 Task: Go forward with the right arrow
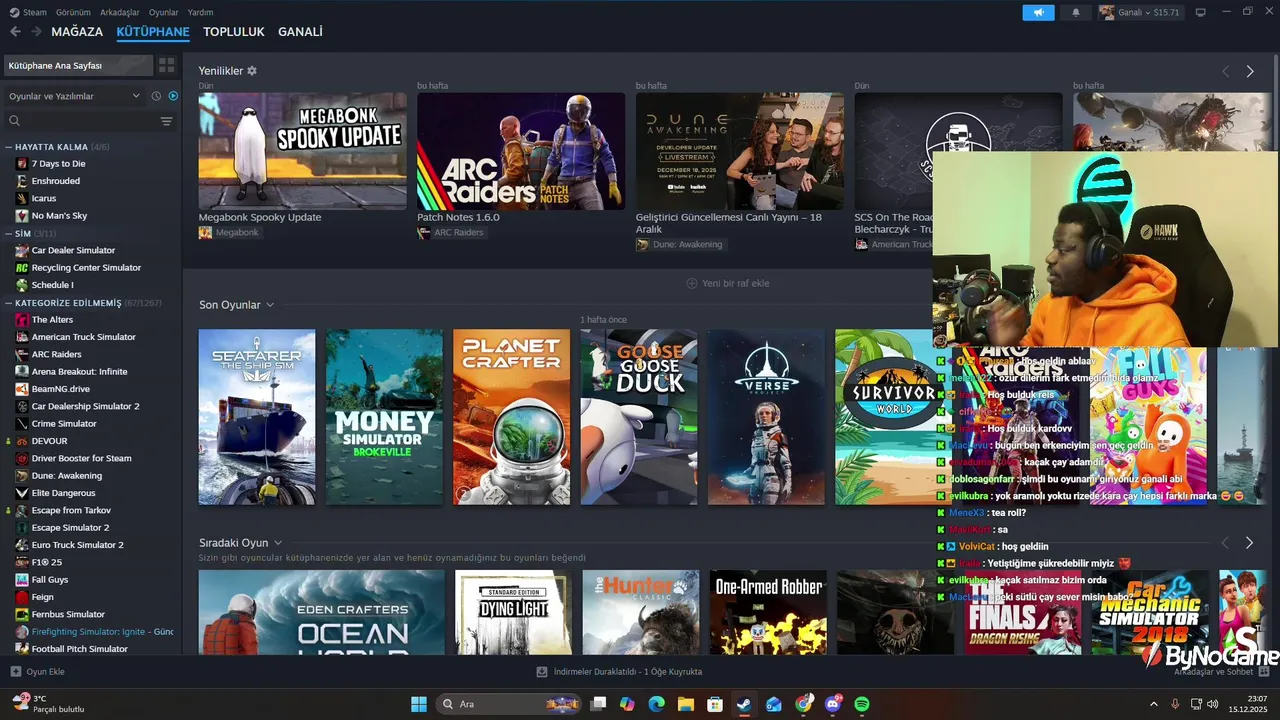click(x=37, y=32)
